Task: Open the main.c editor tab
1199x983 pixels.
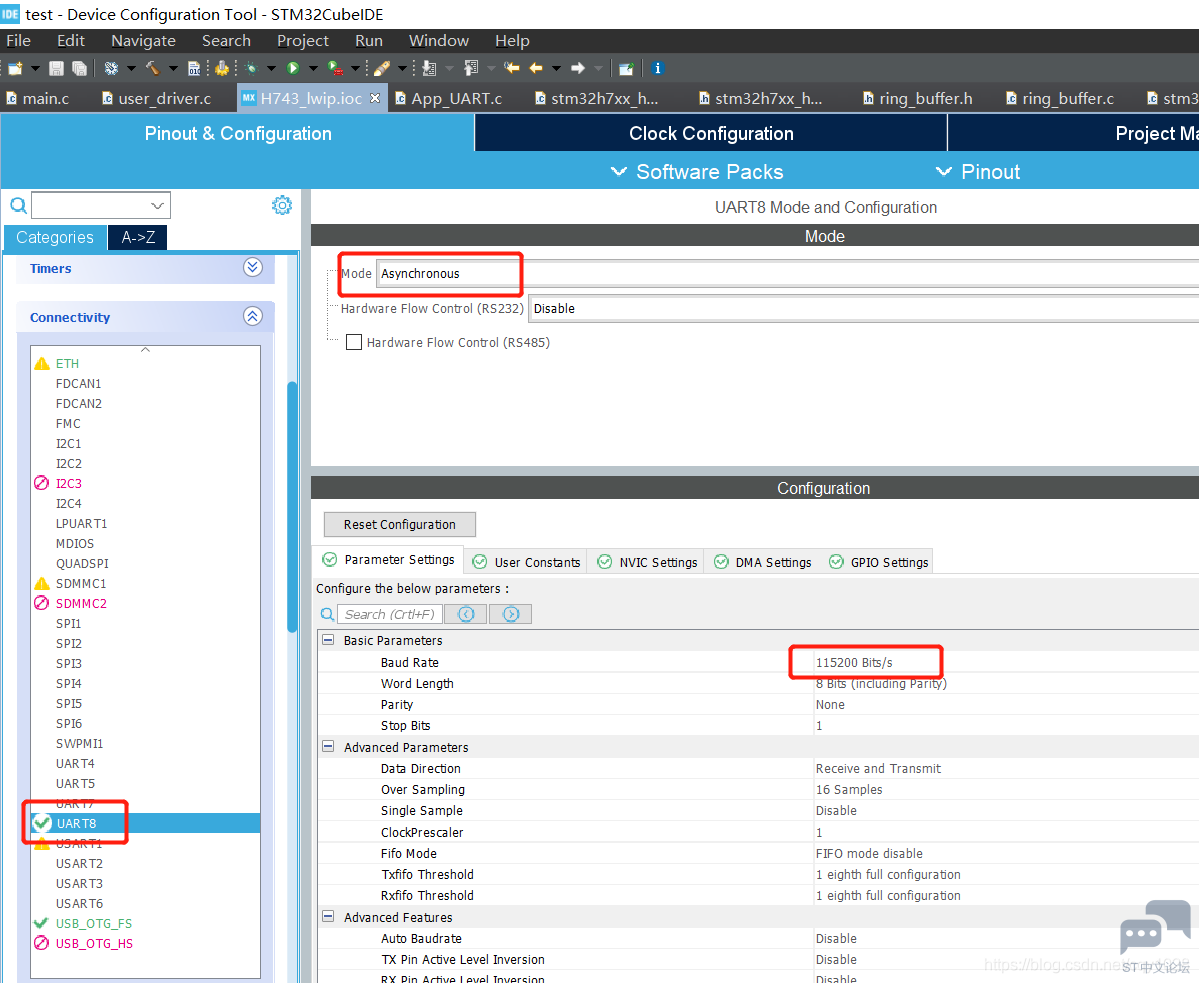Action: coord(37,99)
